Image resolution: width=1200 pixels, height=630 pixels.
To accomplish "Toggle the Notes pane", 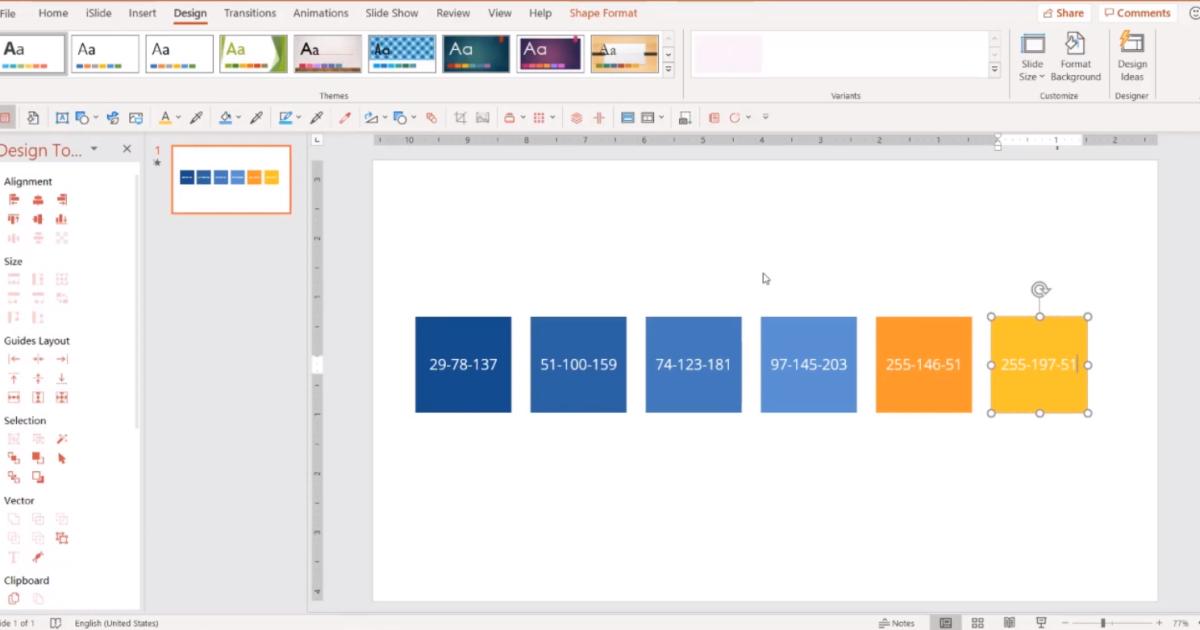I will click(x=897, y=621).
